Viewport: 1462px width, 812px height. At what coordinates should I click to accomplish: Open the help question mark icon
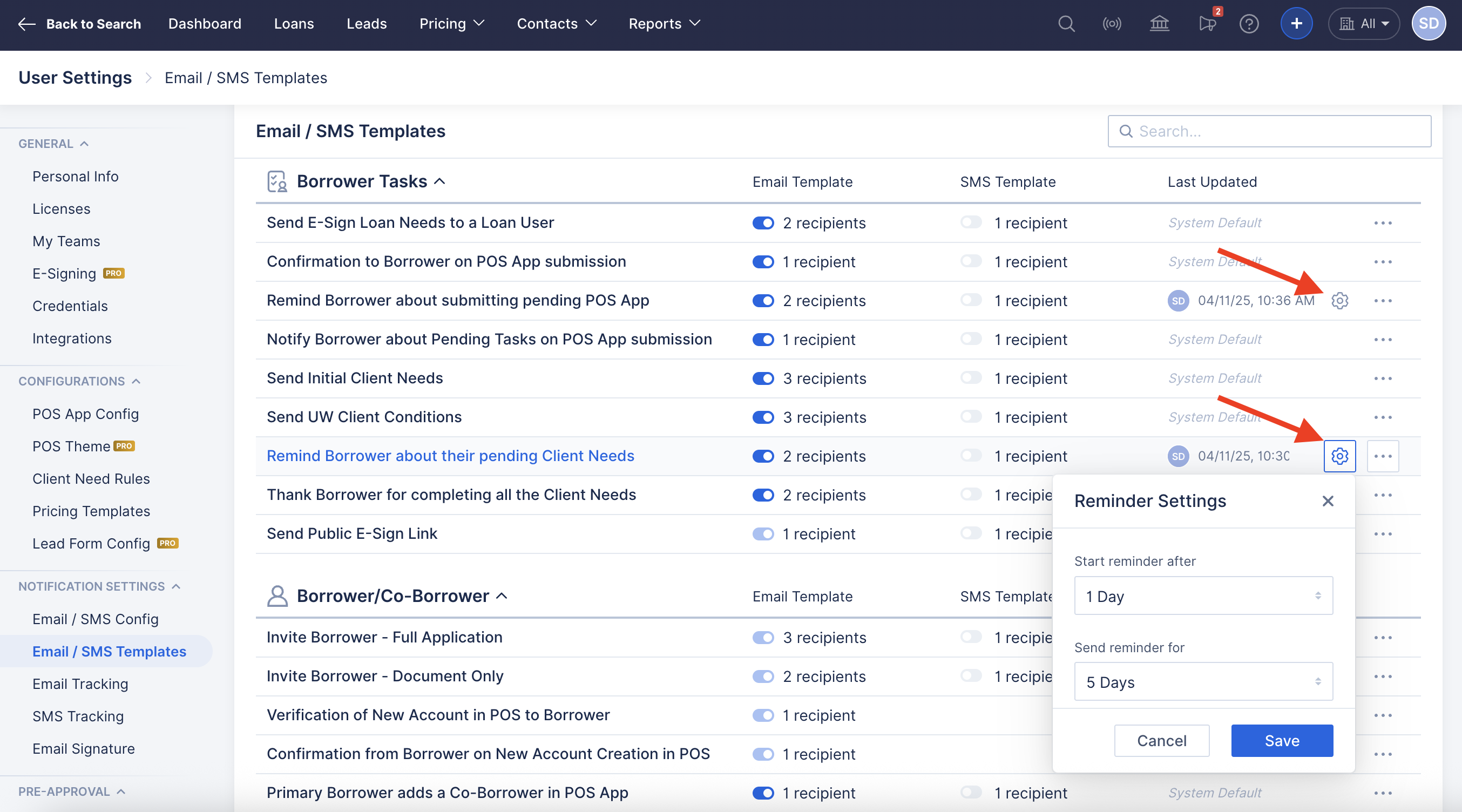point(1249,24)
